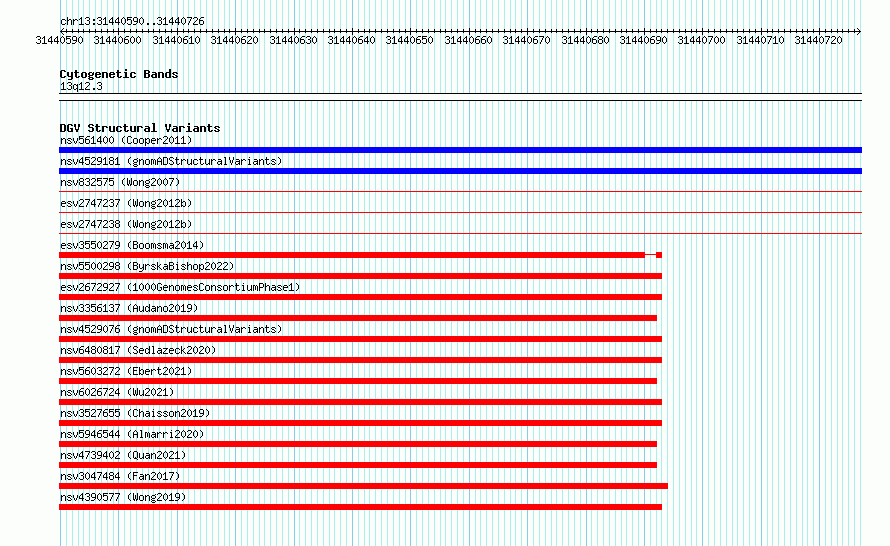Screen dimensions: 890x546
Task: Click the chr13:31440590..31440726 region label
Action: [132, 22]
